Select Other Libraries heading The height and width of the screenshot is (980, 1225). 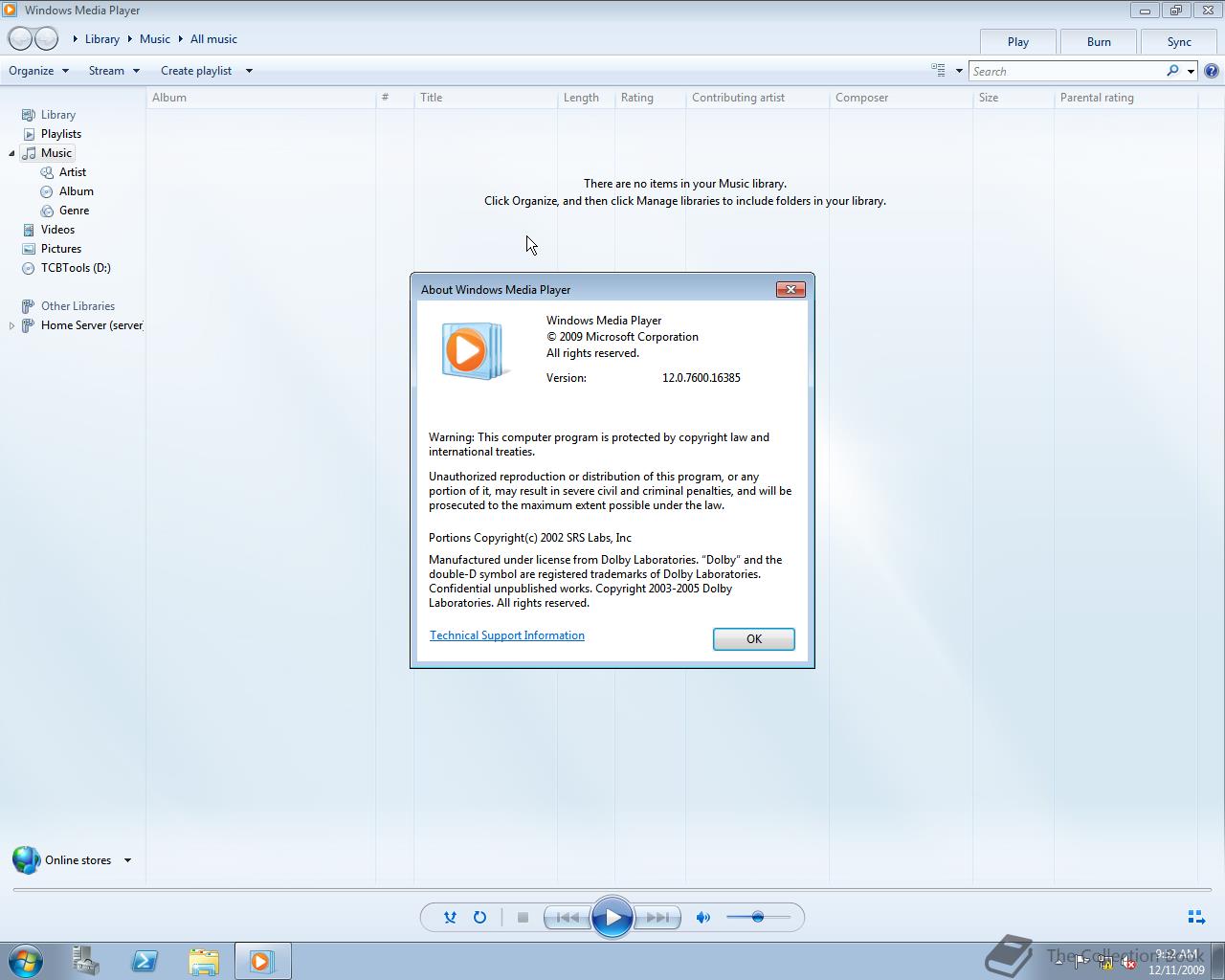[78, 306]
